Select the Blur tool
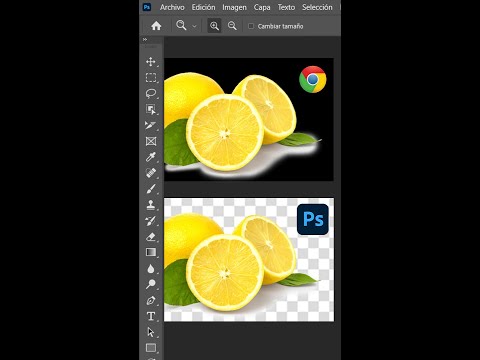 click(x=151, y=269)
